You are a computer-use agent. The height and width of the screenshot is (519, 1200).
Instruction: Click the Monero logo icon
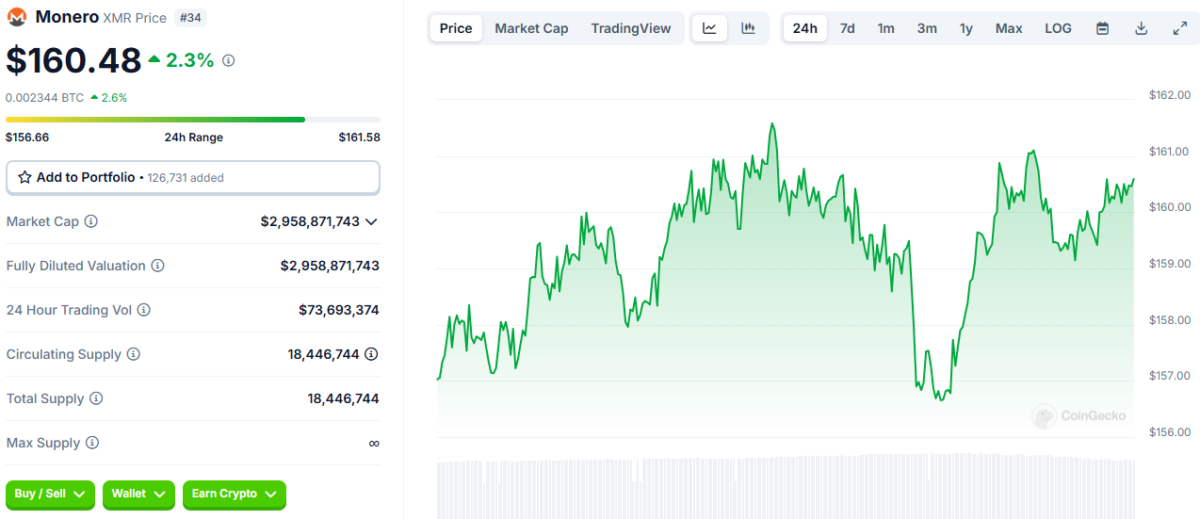click(x=17, y=17)
